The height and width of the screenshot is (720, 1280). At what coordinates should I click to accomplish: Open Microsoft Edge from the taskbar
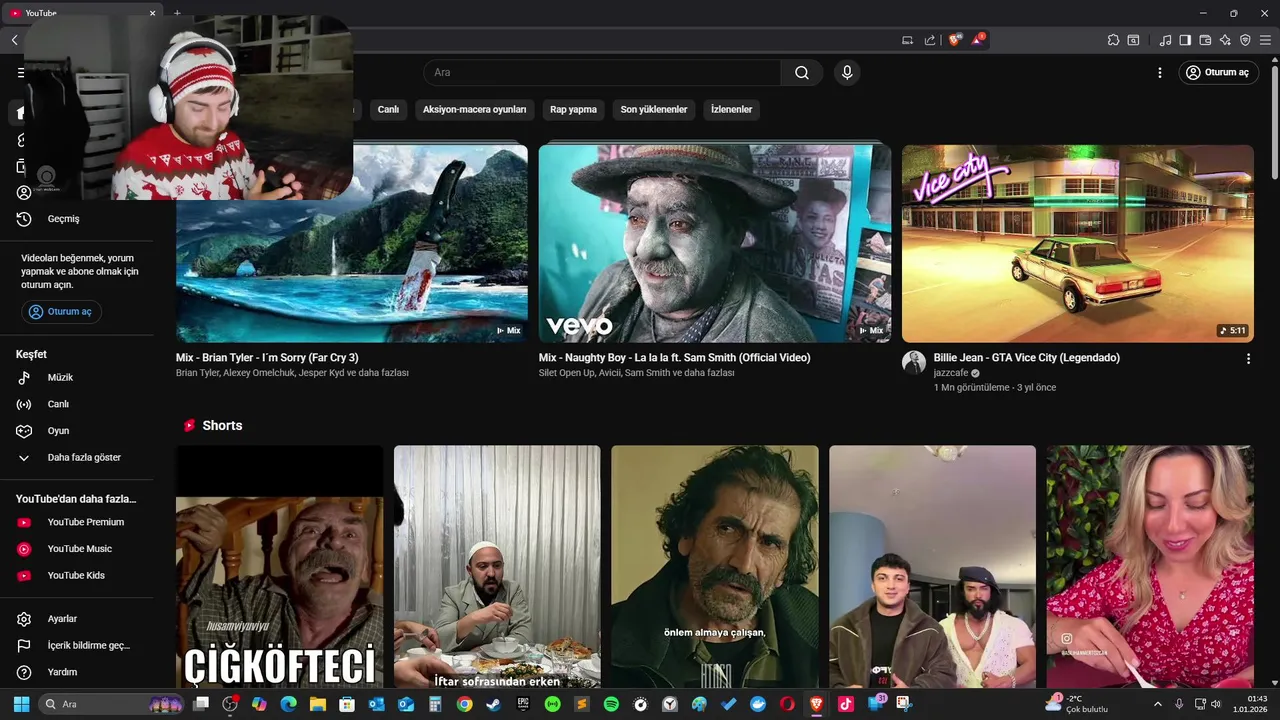289,704
